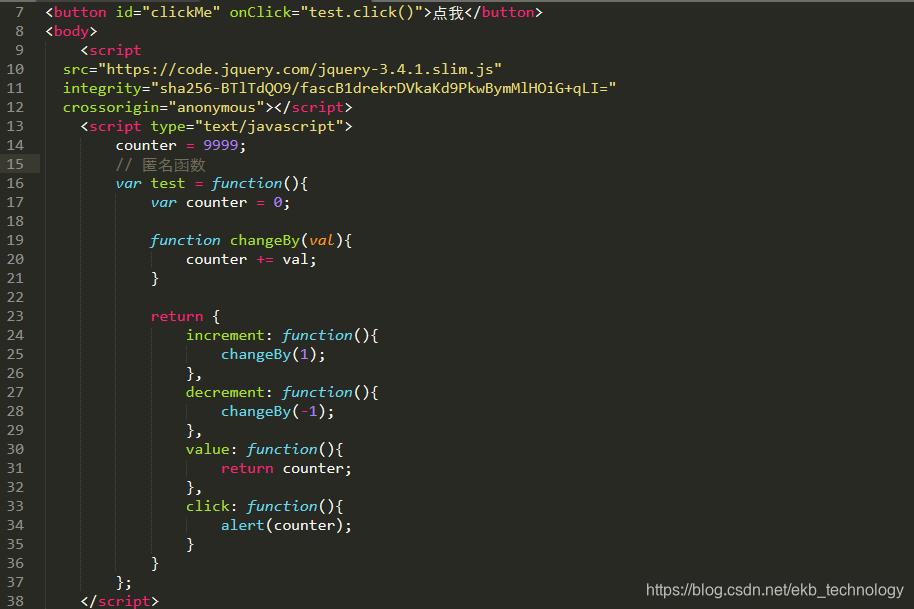Click line number 30 in the gutter

click(x=15, y=449)
